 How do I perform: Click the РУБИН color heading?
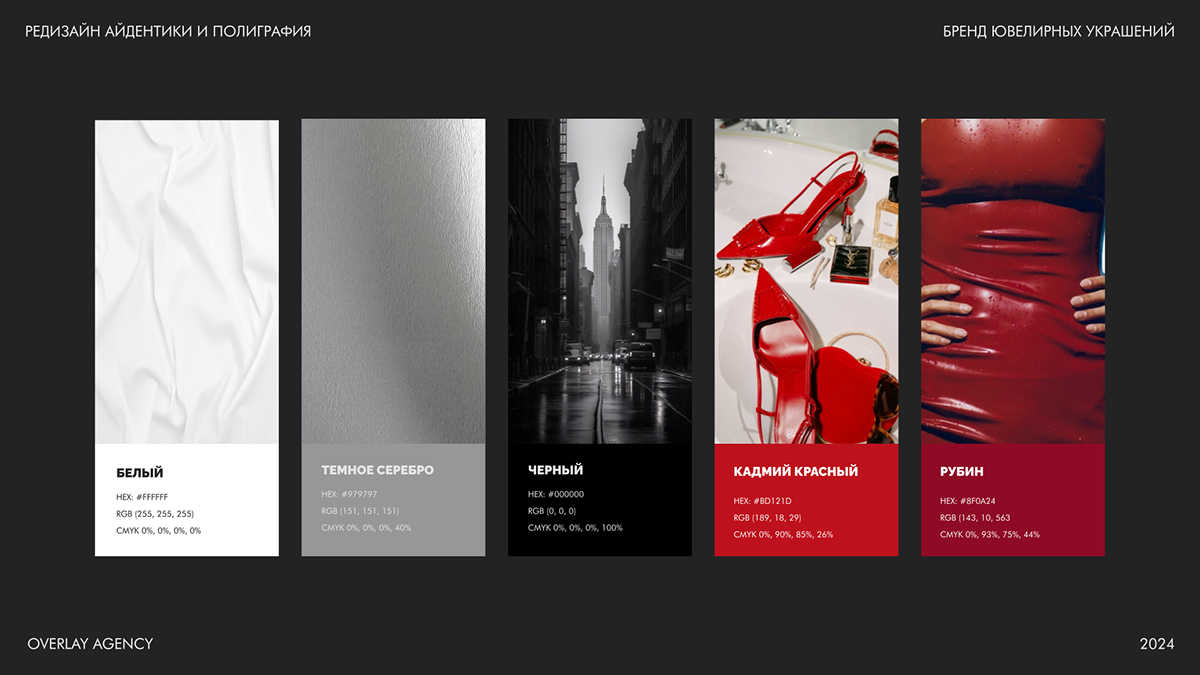961,471
